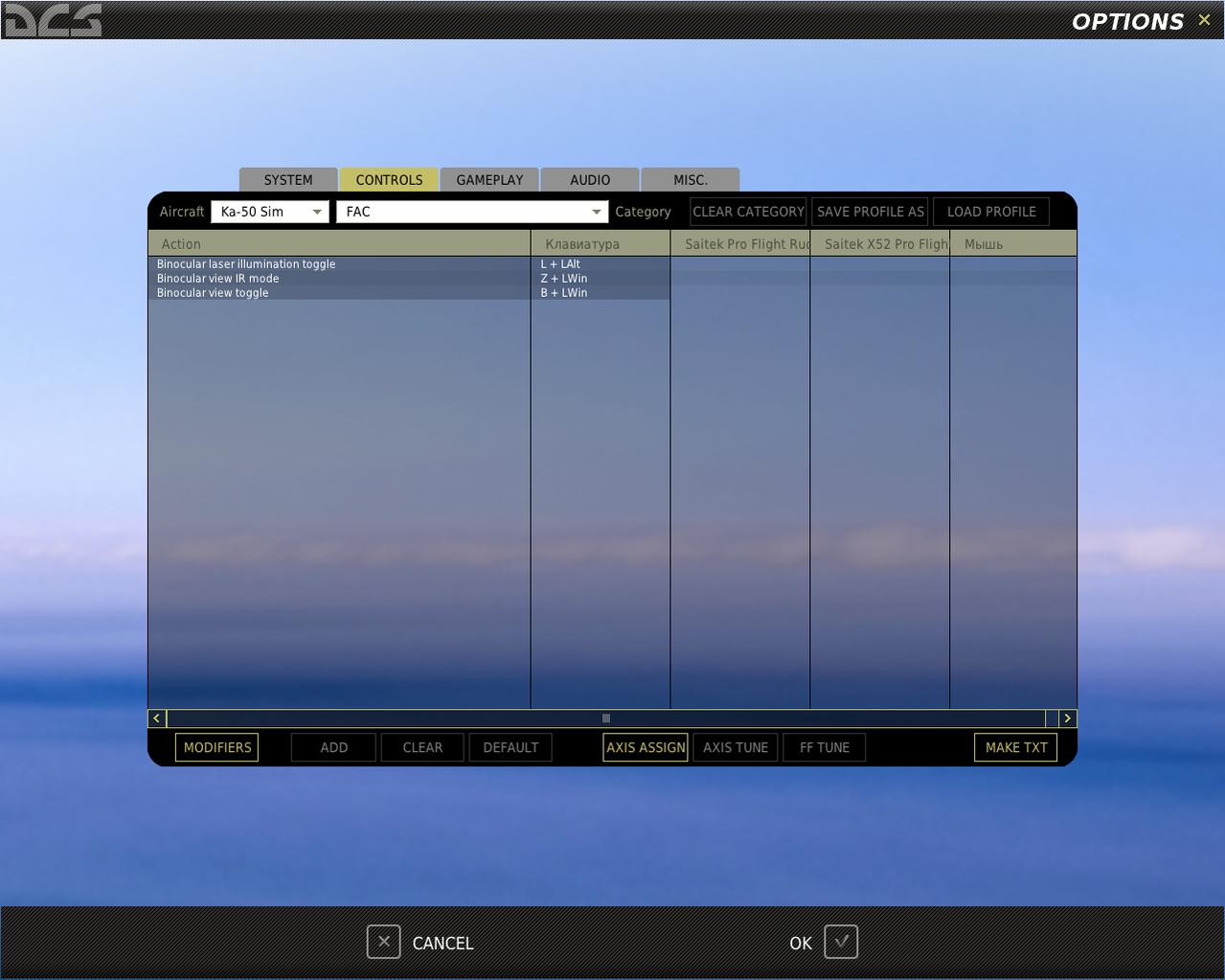Select the 'Binocular view IR mode' action row
Screen dimensions: 1225x980
click(x=339, y=278)
